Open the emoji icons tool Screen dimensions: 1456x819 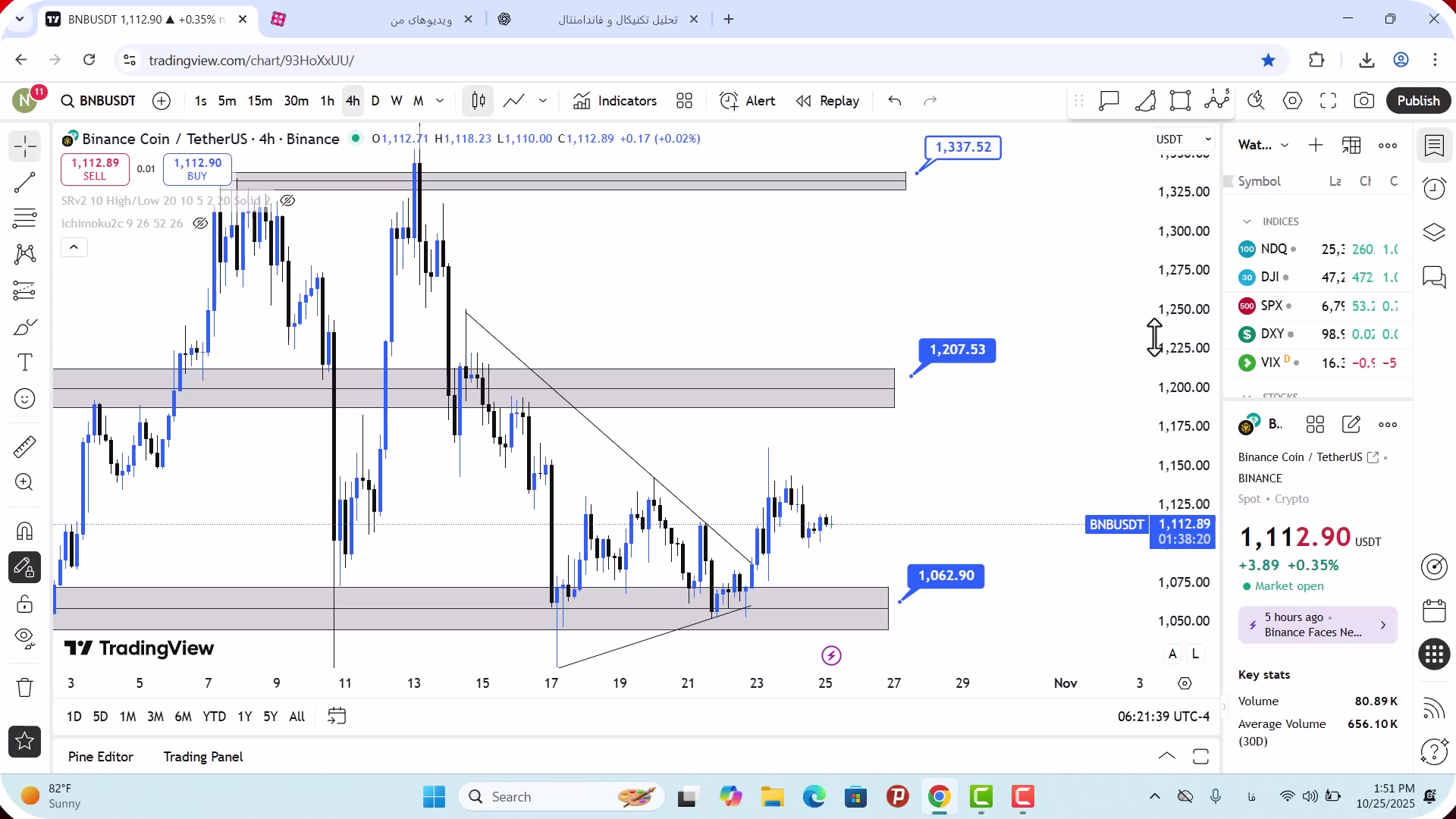click(x=24, y=399)
